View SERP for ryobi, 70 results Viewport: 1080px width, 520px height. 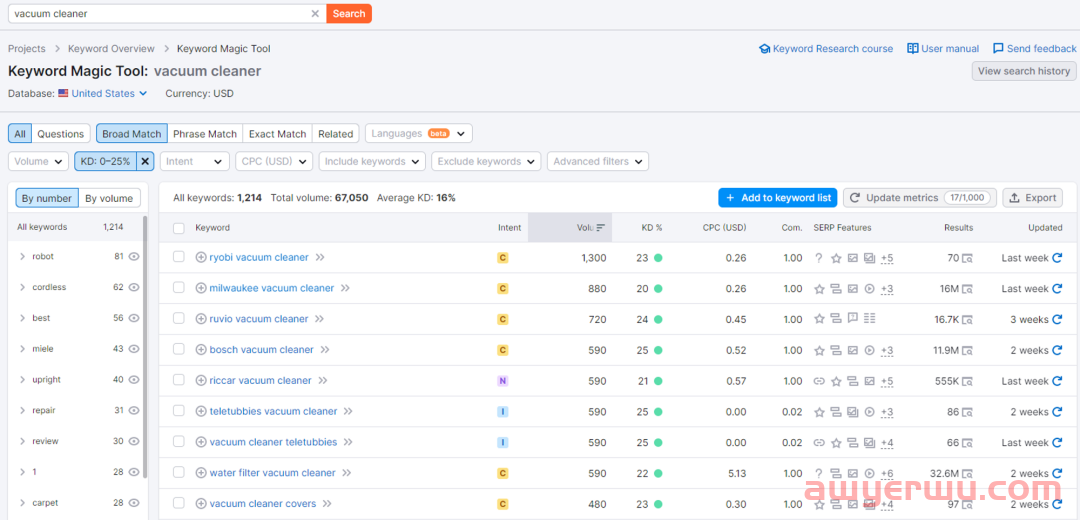(x=968, y=258)
